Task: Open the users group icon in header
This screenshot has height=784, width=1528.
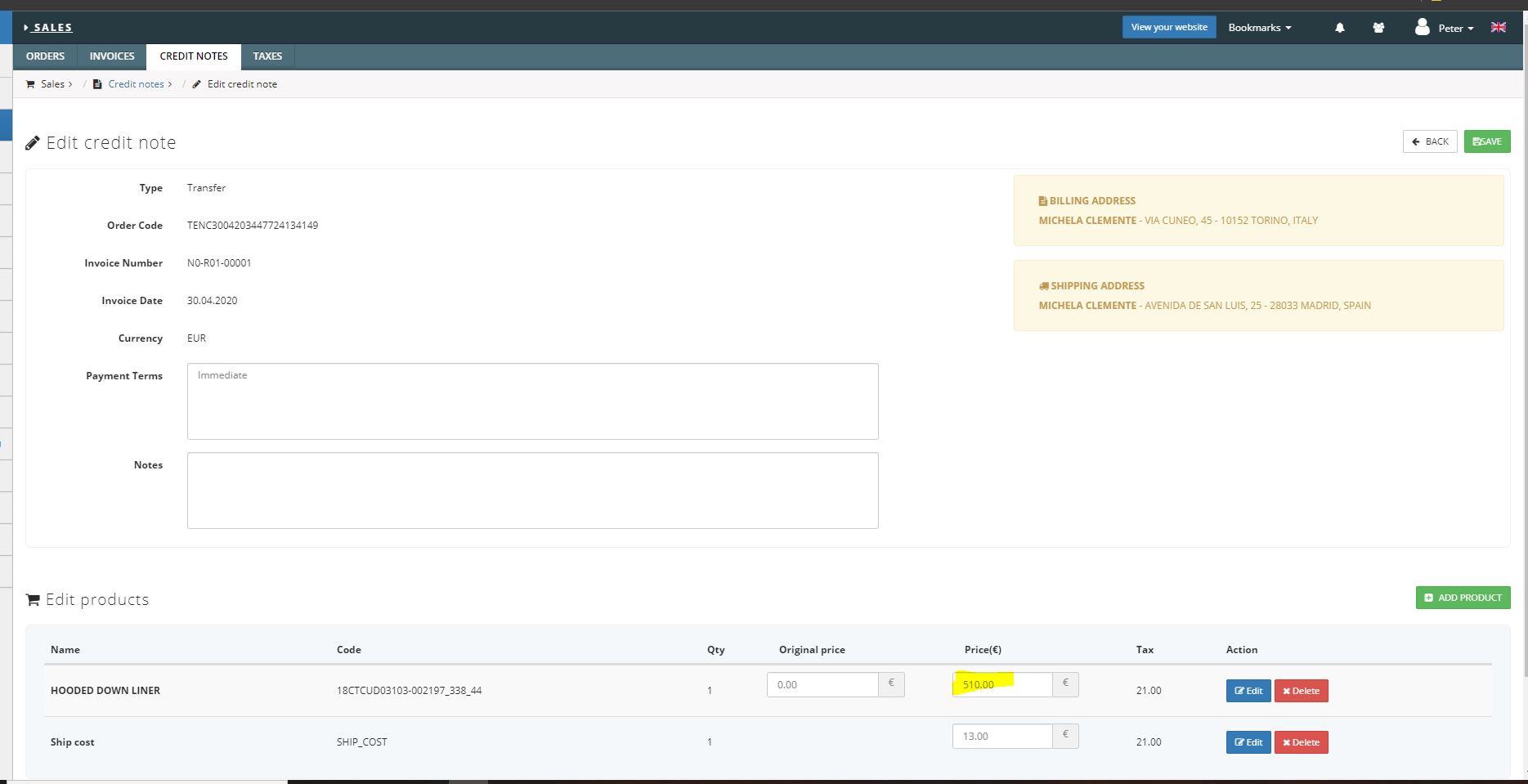Action: click(x=1378, y=28)
